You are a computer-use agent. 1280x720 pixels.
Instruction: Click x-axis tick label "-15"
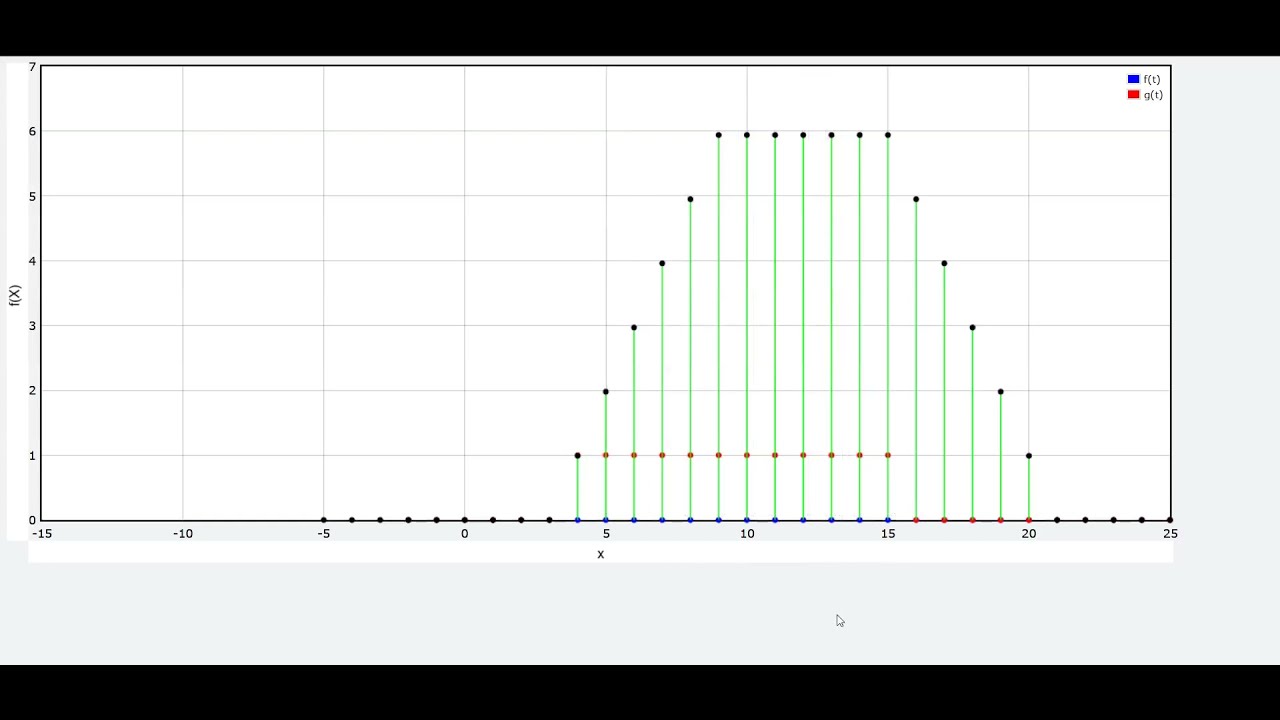tap(42, 534)
